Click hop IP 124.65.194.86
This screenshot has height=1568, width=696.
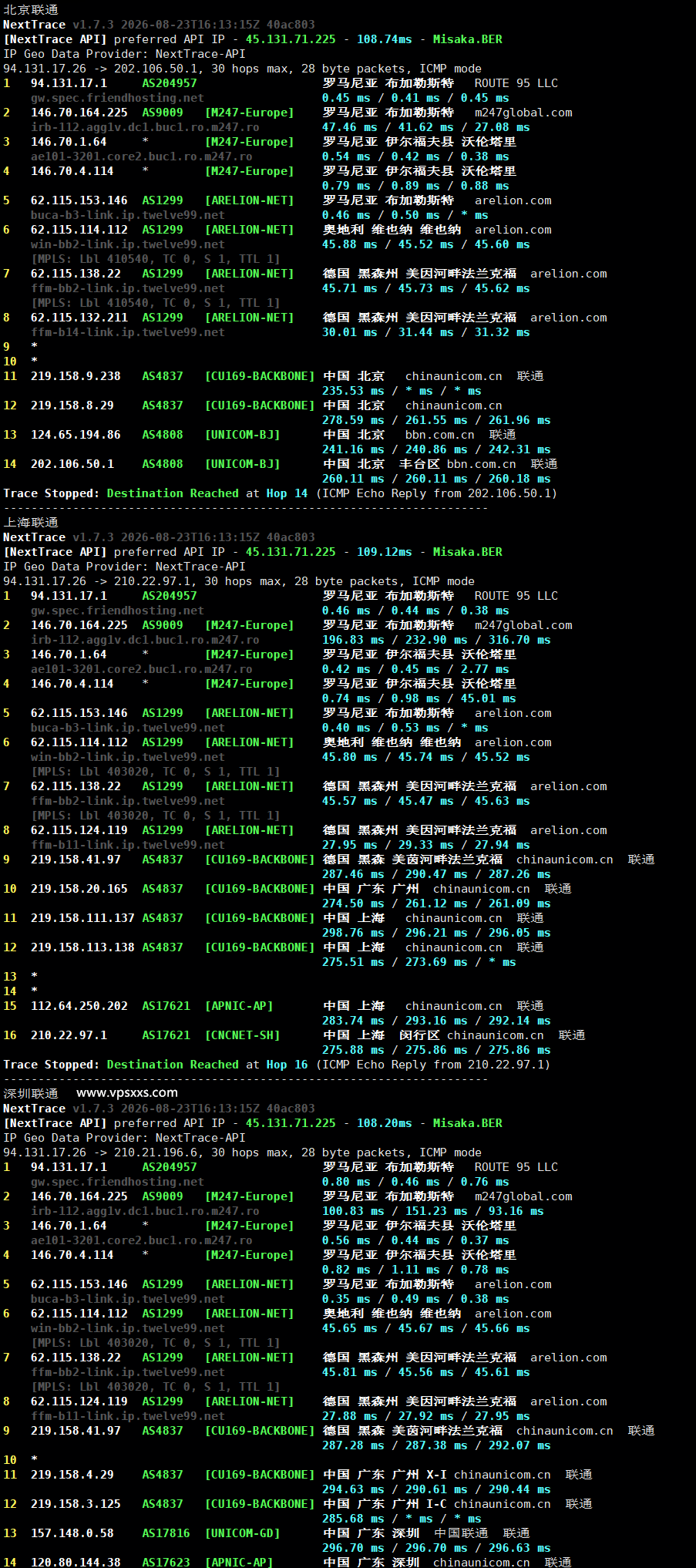click(x=76, y=435)
